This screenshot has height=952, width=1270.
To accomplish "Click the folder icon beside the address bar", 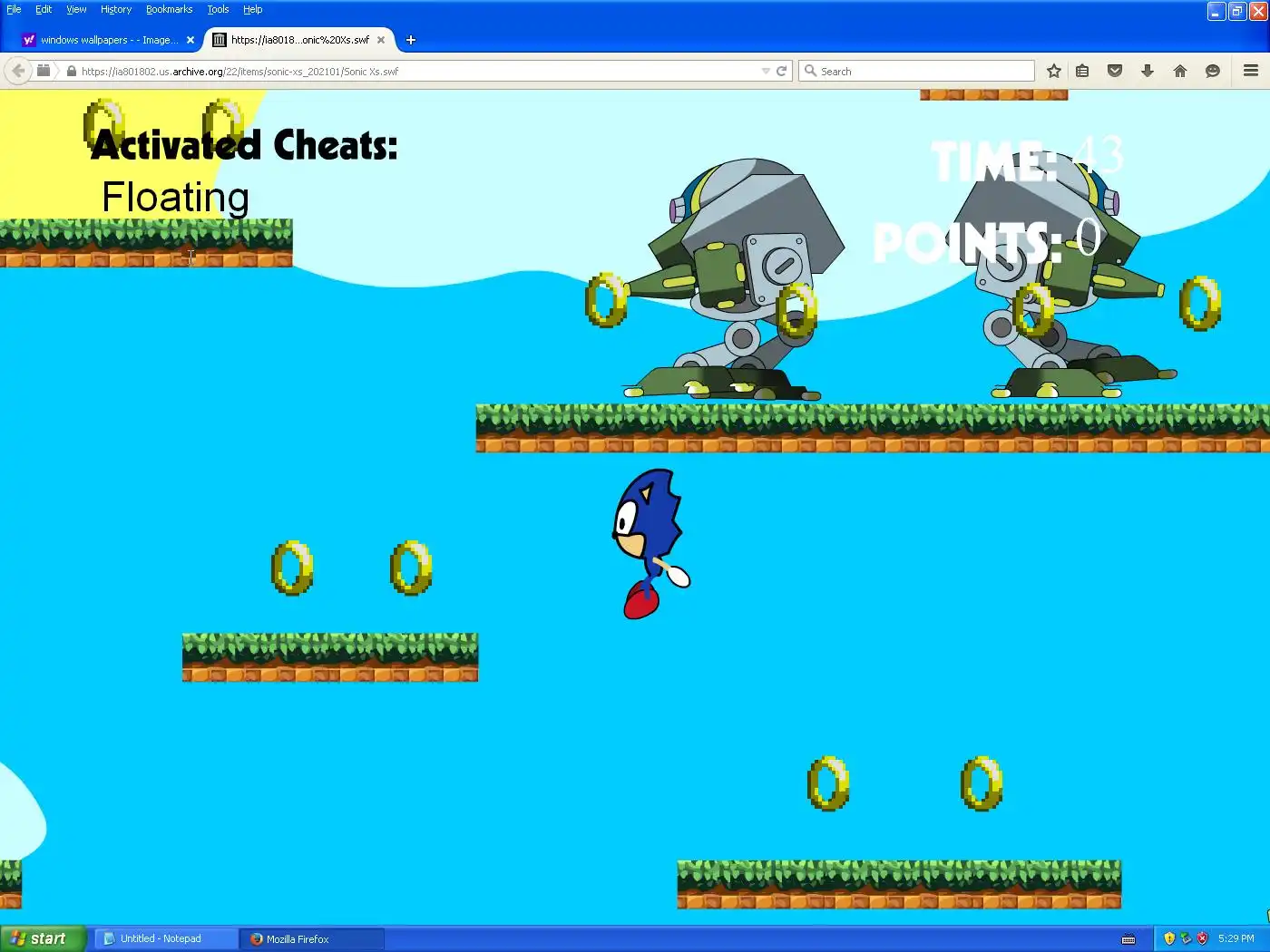I will [x=43, y=71].
